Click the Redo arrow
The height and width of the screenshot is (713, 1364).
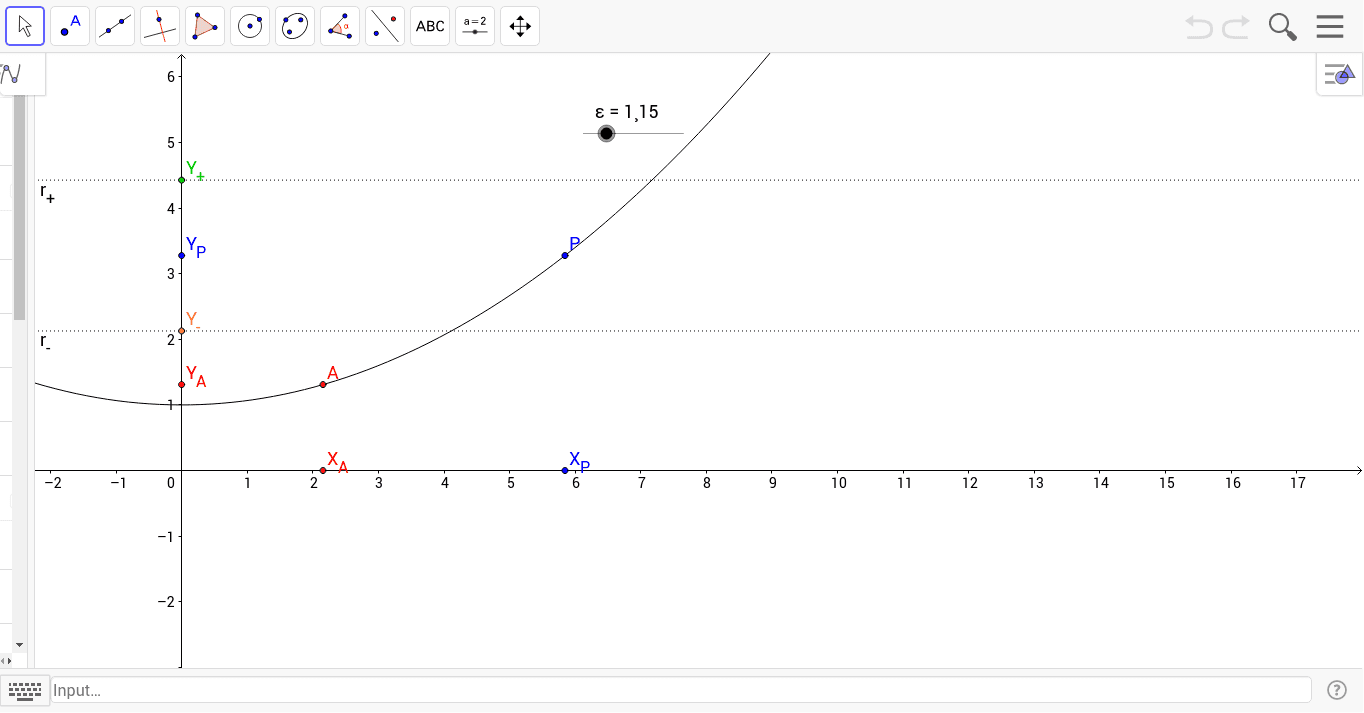tap(1236, 27)
